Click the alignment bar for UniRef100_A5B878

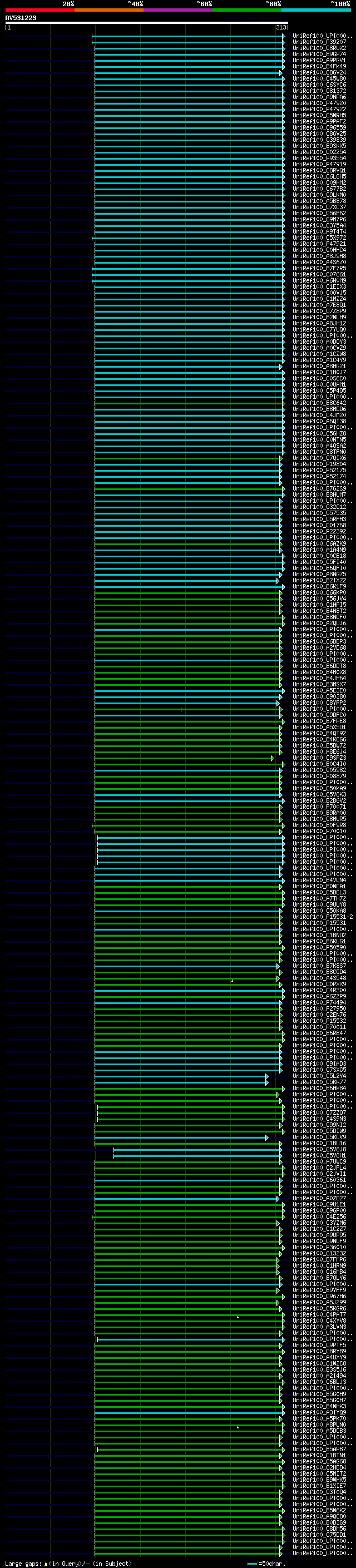(x=189, y=201)
